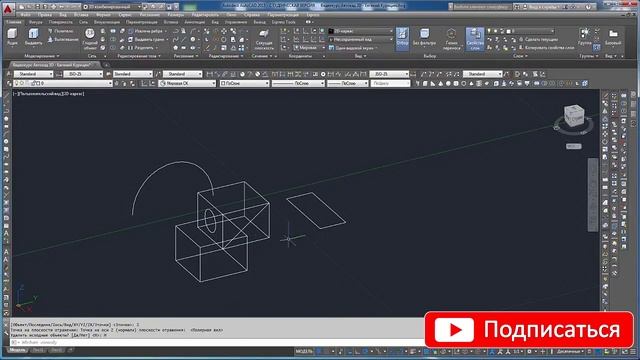Image resolution: width=640 pixels, height=360 pixels.
Task: Click the МСК button below ViewCube
Action: pos(573,146)
